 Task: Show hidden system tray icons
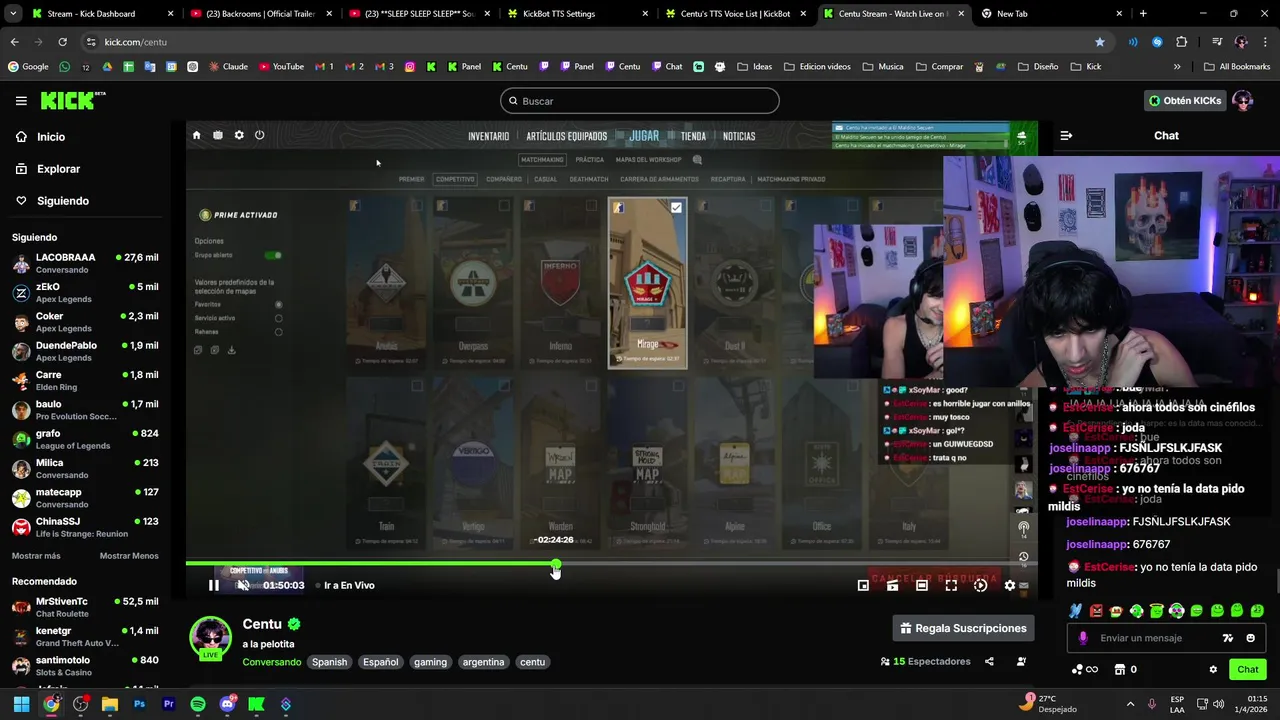1130,704
